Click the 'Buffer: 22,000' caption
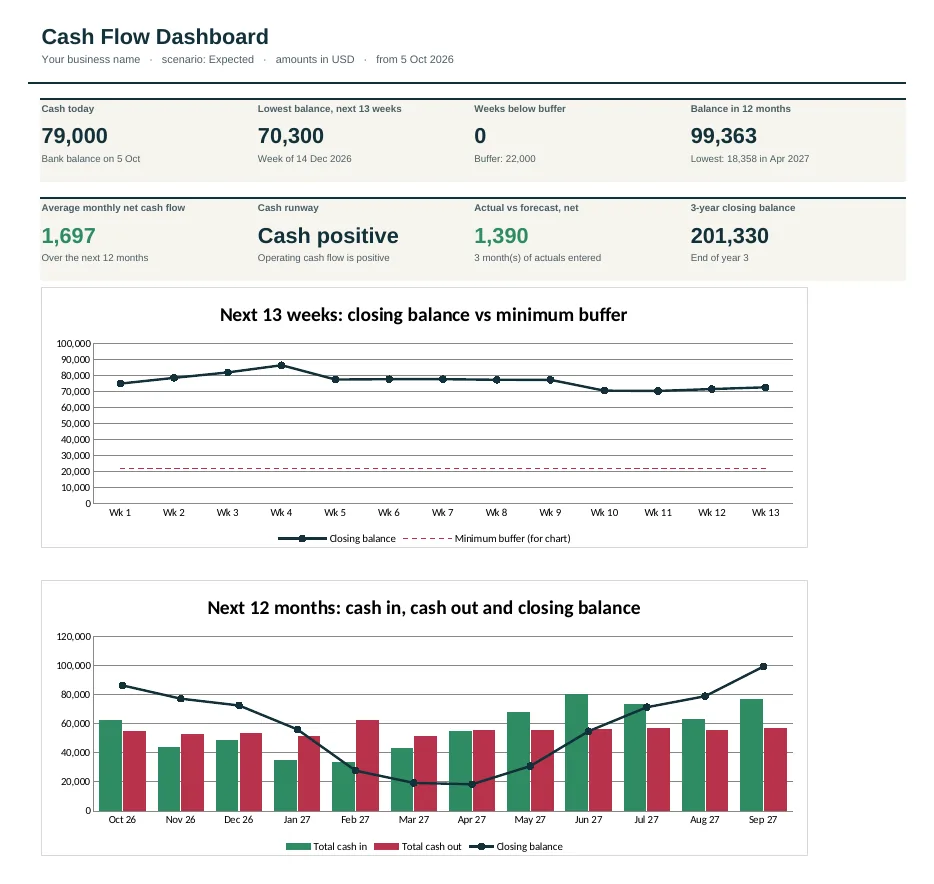This screenshot has height=884, width=934. pyautogui.click(x=505, y=159)
